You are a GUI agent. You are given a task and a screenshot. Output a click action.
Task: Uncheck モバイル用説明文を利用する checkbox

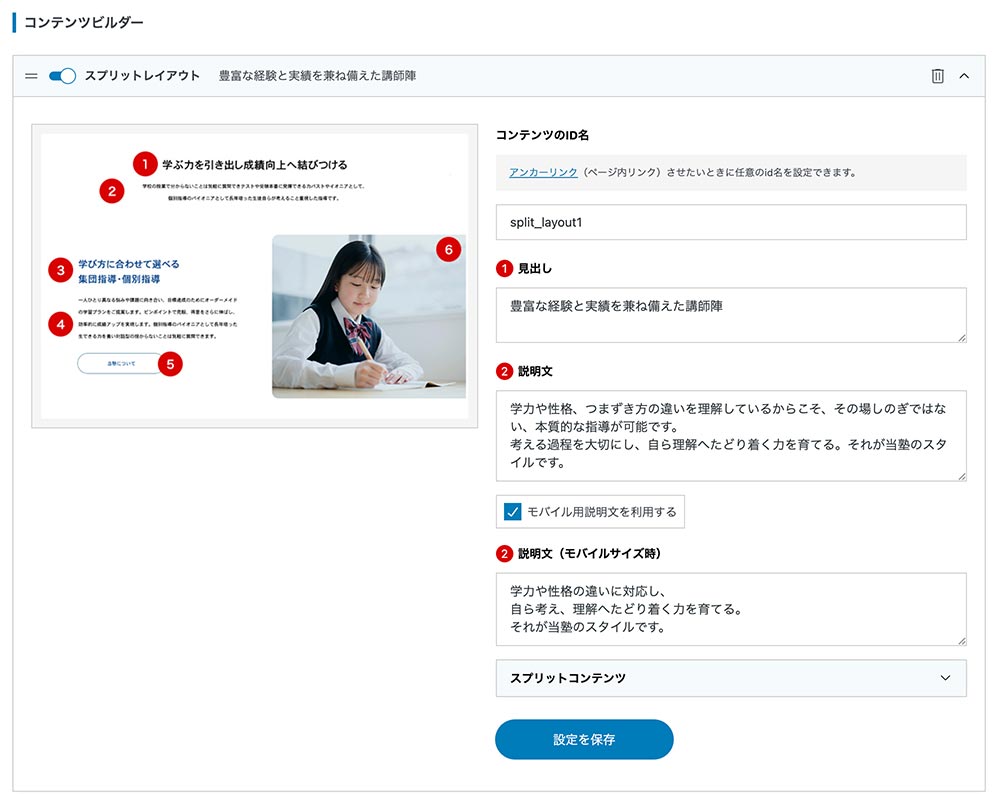[x=513, y=512]
